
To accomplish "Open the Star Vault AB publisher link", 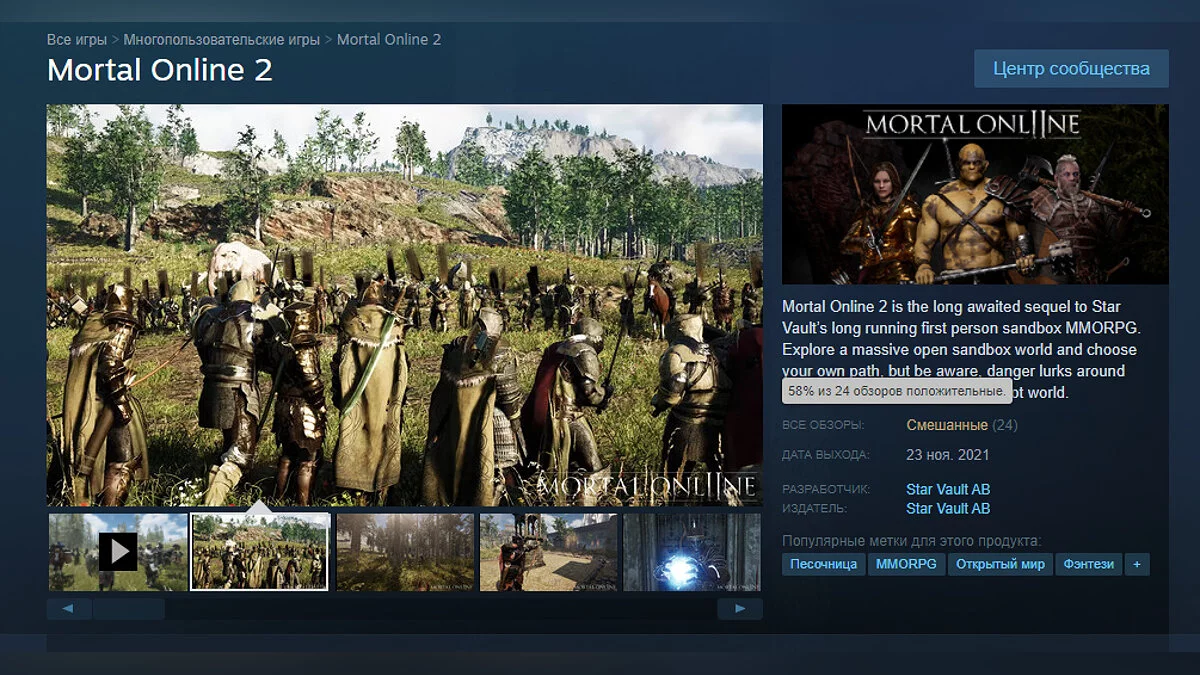I will point(948,508).
